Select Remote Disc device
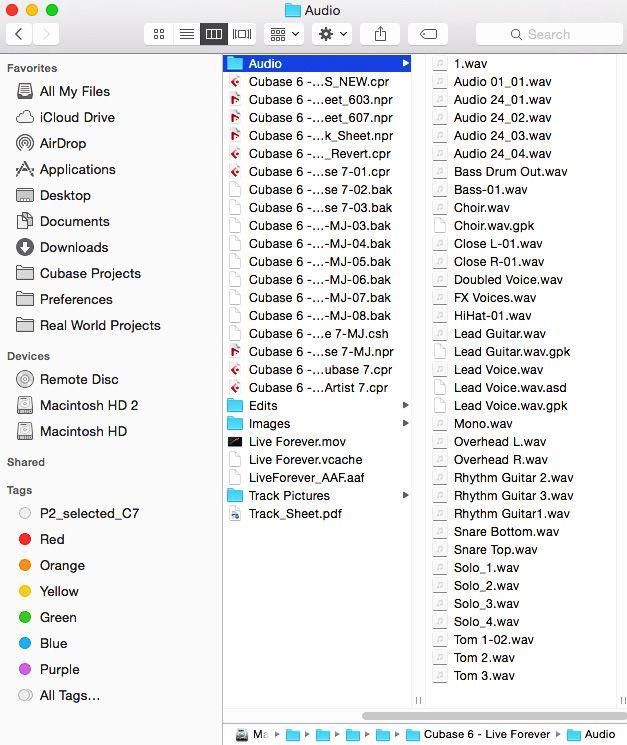Image resolution: width=627 pixels, height=745 pixels. pos(67,379)
